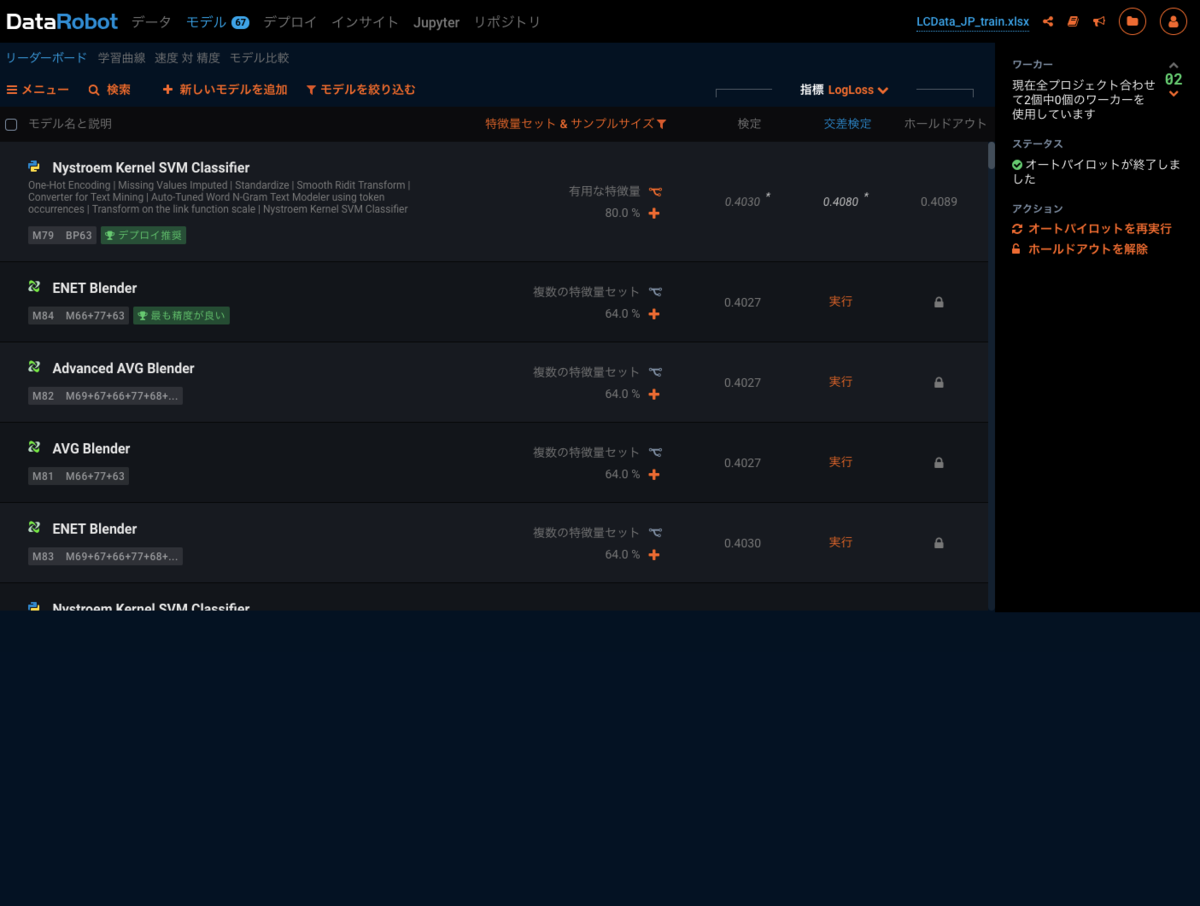Click the most-accurate badge on ENET Blender M84

tap(181, 315)
